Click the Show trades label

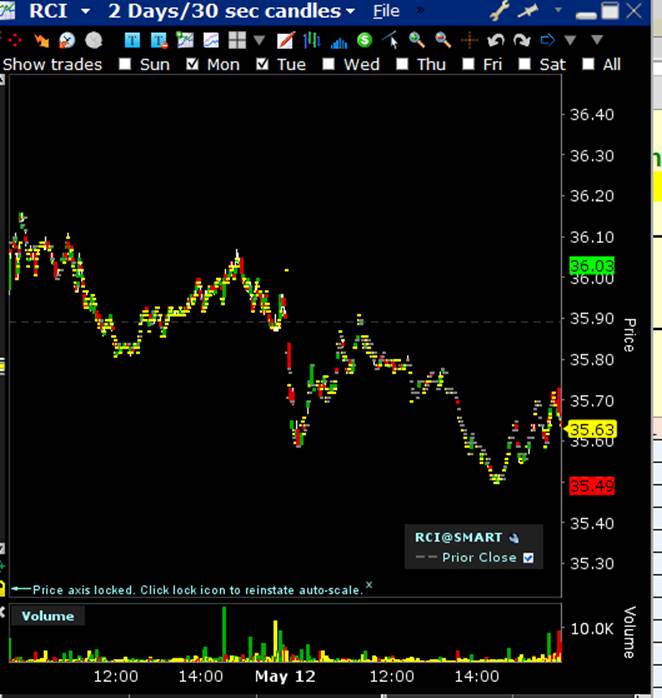click(x=53, y=65)
